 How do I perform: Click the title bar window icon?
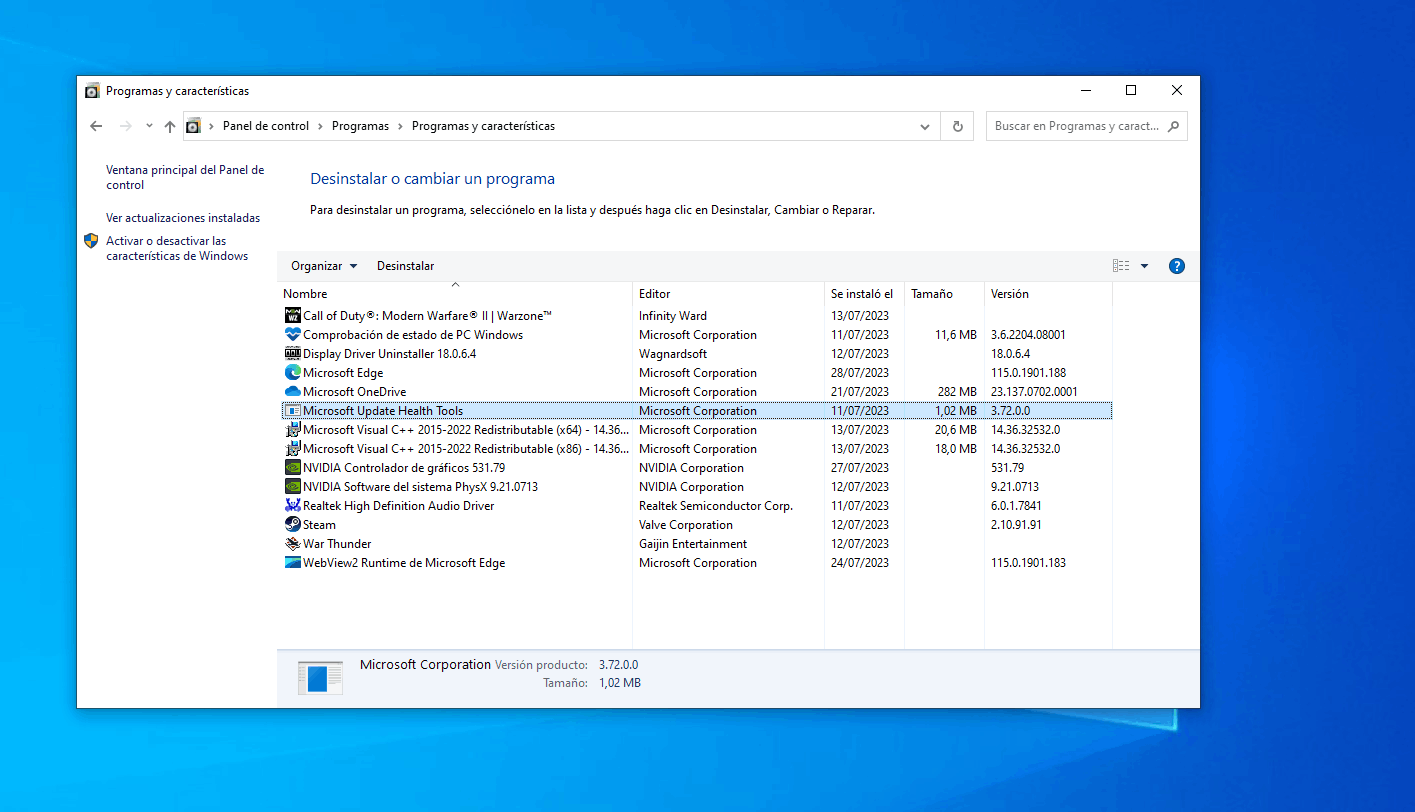(x=92, y=91)
